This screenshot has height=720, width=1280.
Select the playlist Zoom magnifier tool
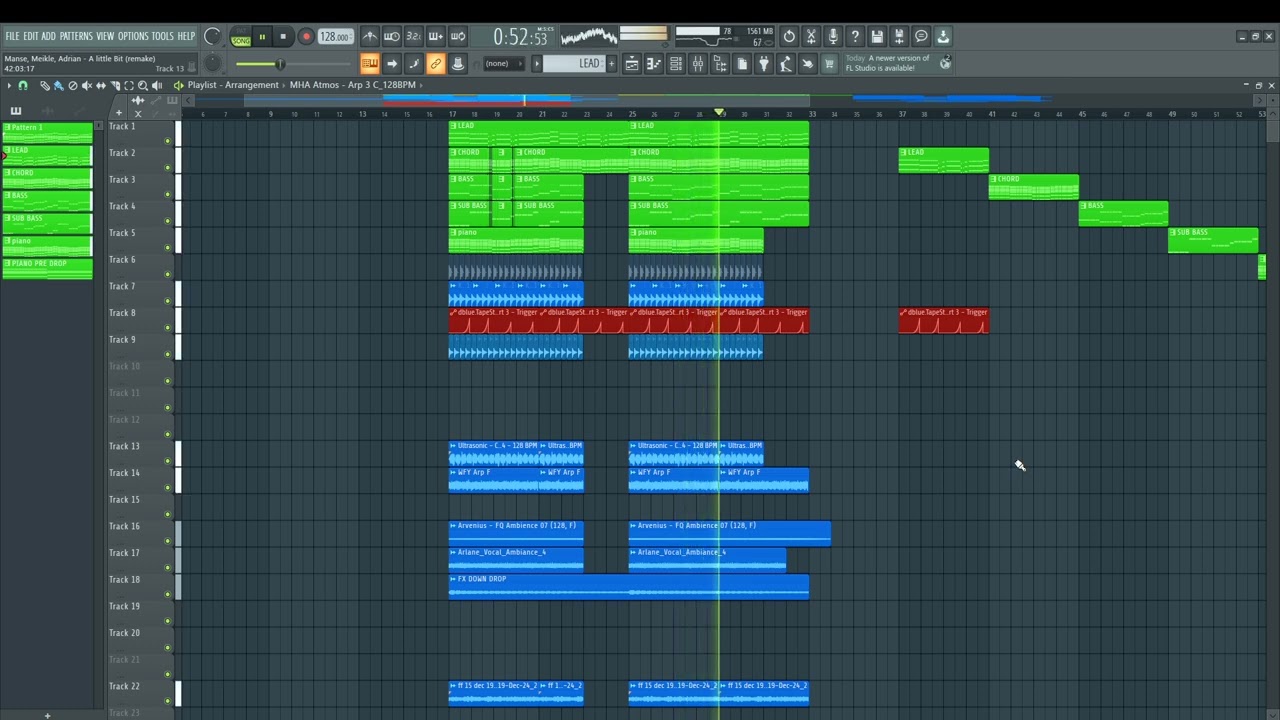[x=143, y=85]
